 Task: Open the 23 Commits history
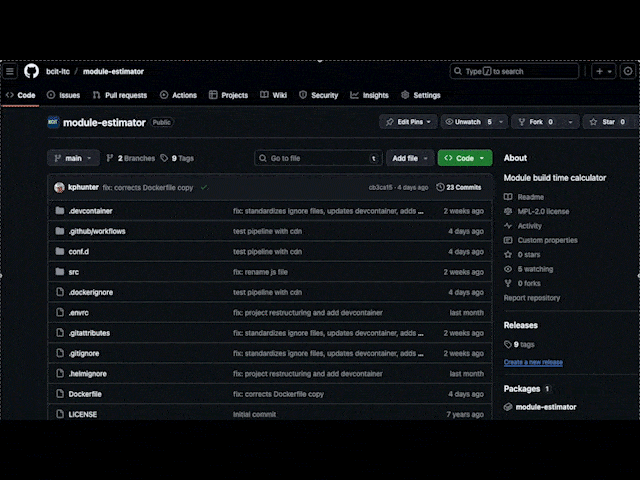(459, 187)
